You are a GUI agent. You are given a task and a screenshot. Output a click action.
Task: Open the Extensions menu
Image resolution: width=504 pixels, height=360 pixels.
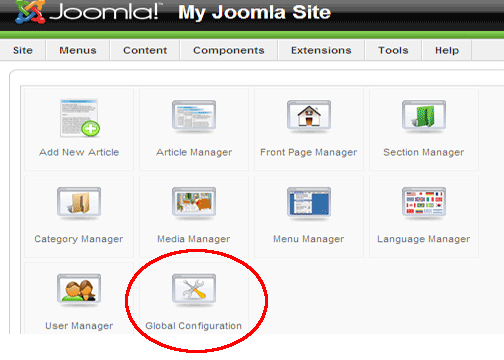point(321,50)
